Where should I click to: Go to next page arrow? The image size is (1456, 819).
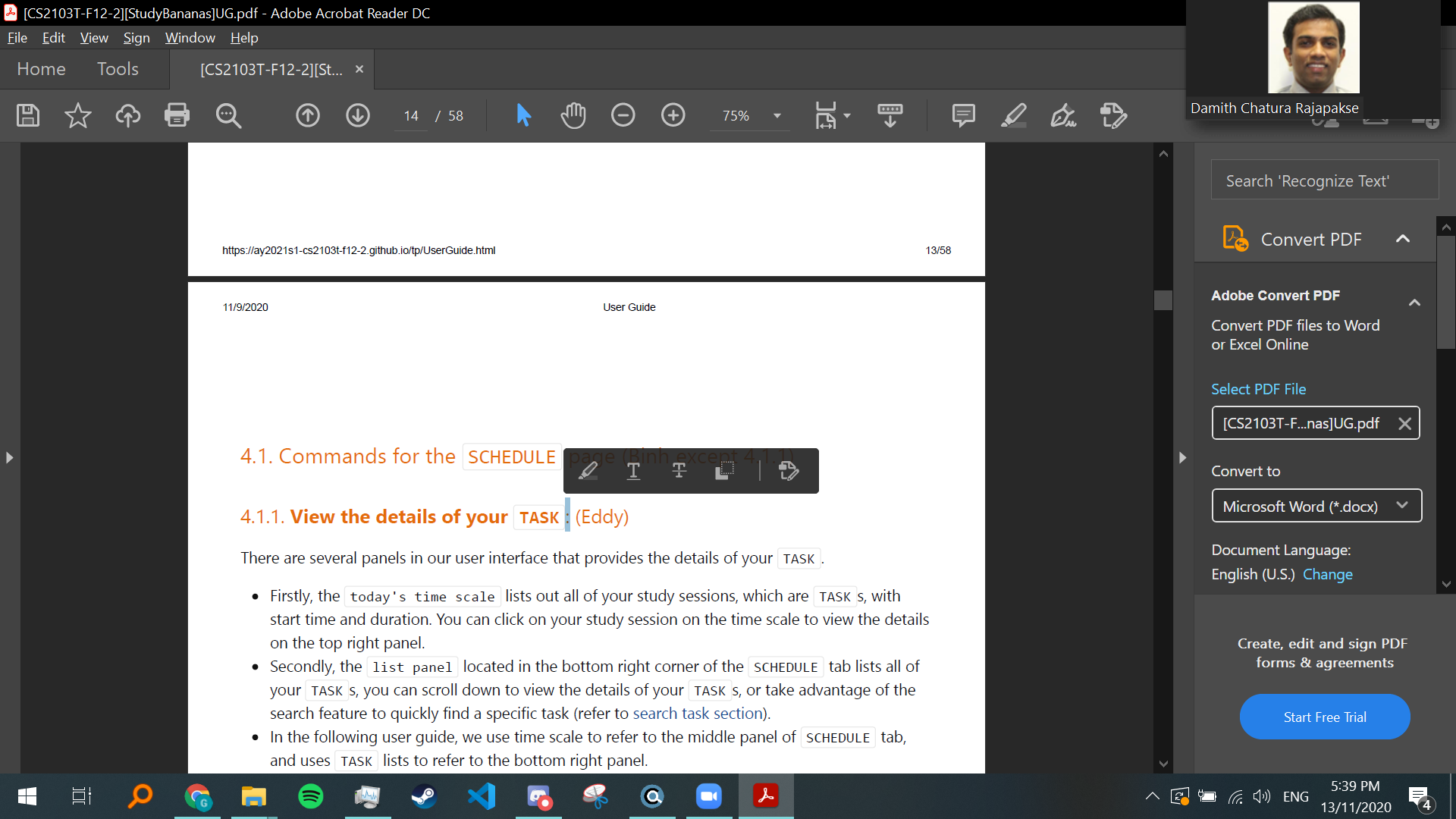[x=358, y=115]
